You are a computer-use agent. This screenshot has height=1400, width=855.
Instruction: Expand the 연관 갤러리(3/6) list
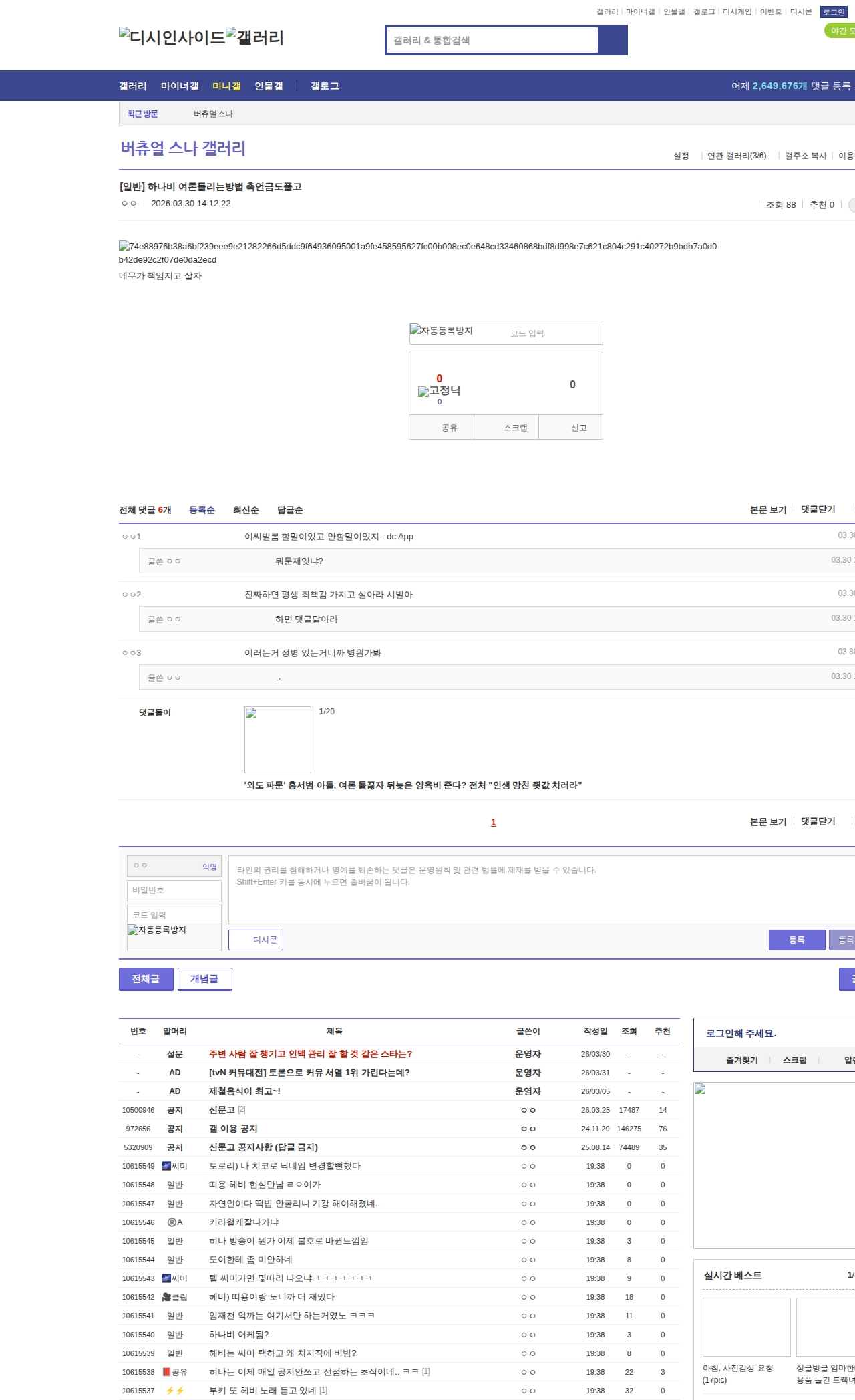(736, 156)
